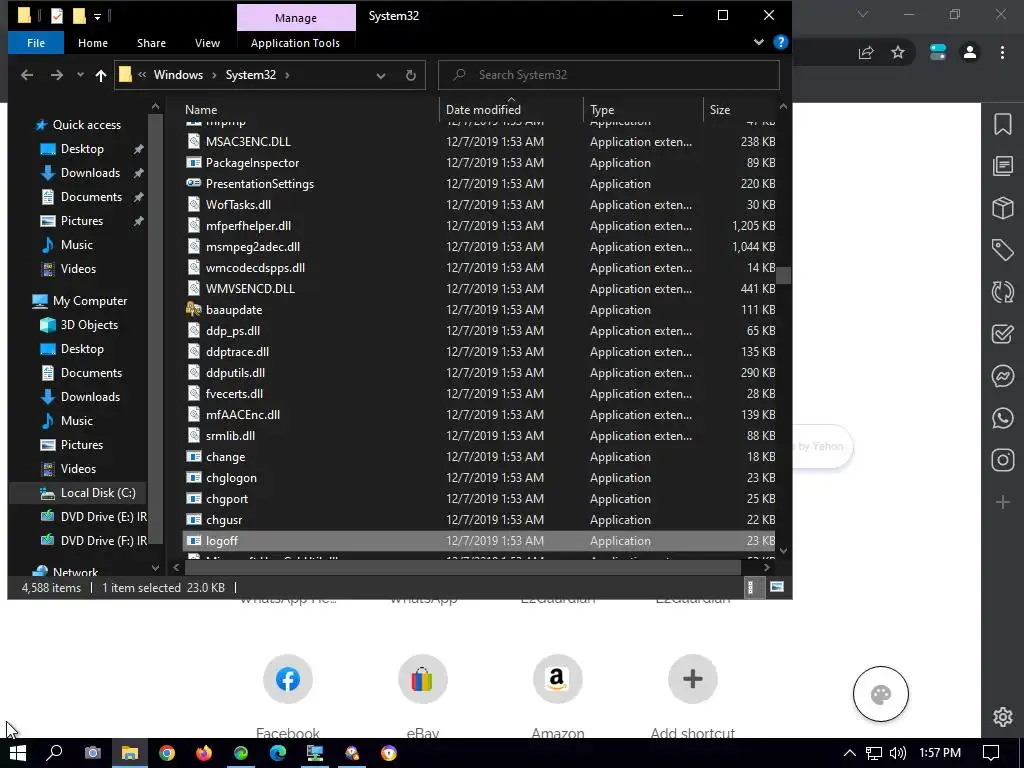This screenshot has width=1024, height=768.
Task: Open the Share ribbon tab
Action: pyautogui.click(x=151, y=43)
